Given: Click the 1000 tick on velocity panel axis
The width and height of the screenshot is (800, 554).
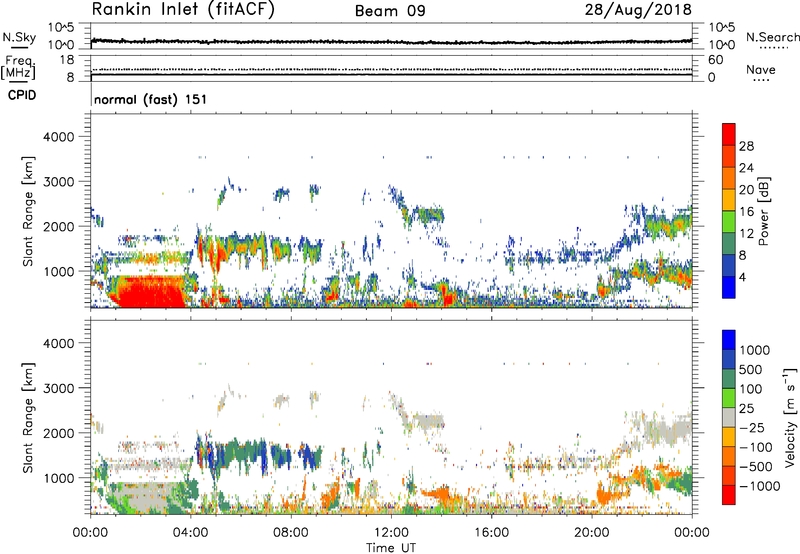Looking at the screenshot, I should [x=58, y=478].
